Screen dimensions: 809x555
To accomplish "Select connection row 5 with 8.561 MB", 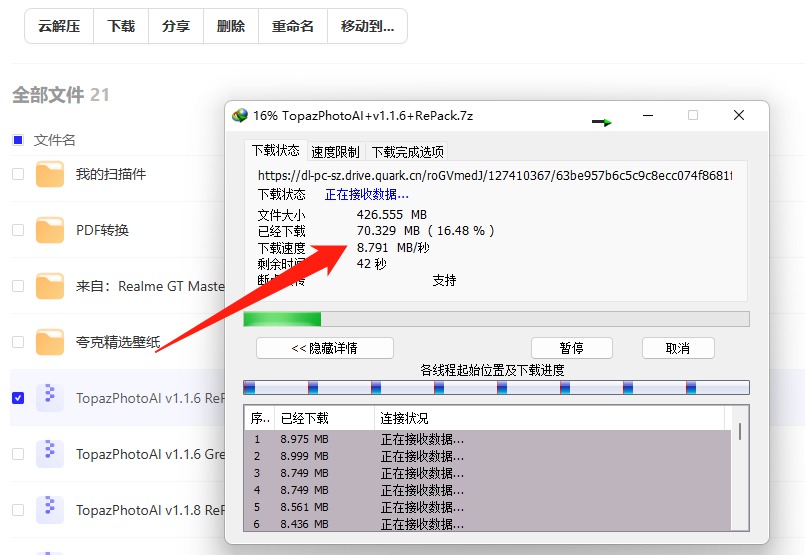I will (x=488, y=507).
